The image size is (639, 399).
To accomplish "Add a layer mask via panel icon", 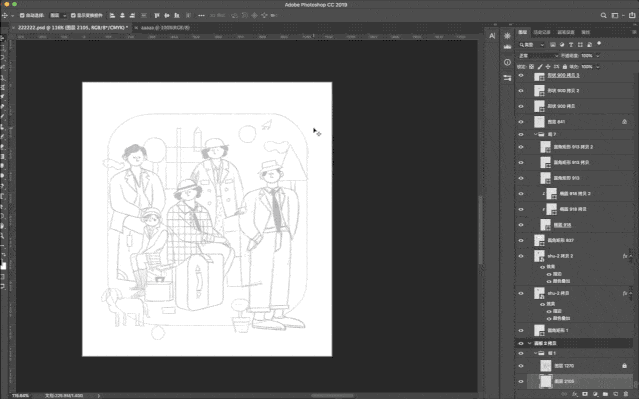I will pos(585,394).
